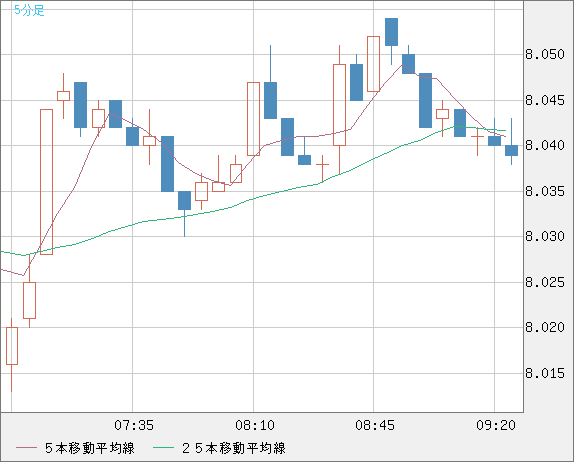Click the 5本移動平均線 legend text
Image resolution: width=574 pixels, height=462 pixels.
click(90, 448)
